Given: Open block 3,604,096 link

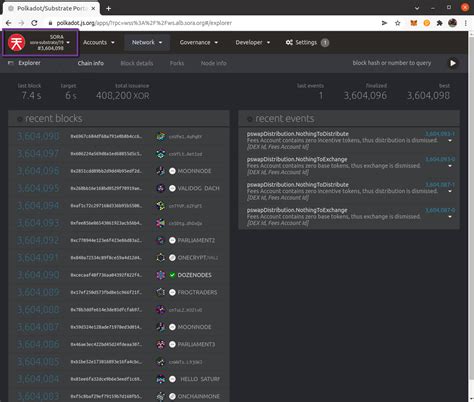Looking at the screenshot, I should coord(38,171).
